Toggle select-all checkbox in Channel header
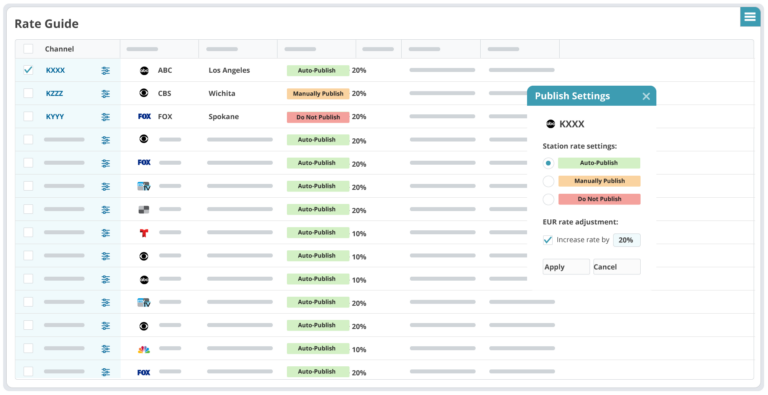The image size is (768, 395). click(28, 49)
